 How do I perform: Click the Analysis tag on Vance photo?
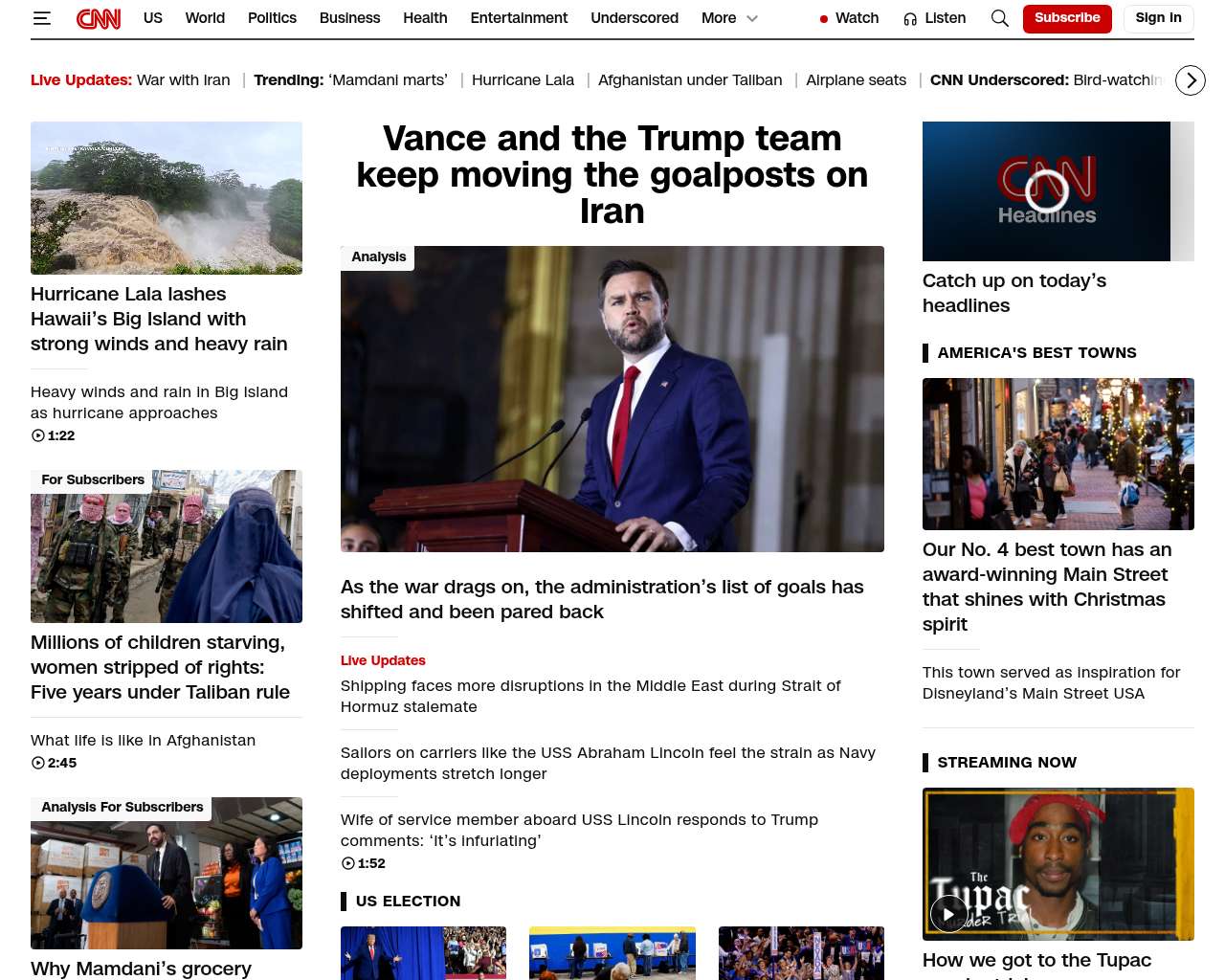378,257
